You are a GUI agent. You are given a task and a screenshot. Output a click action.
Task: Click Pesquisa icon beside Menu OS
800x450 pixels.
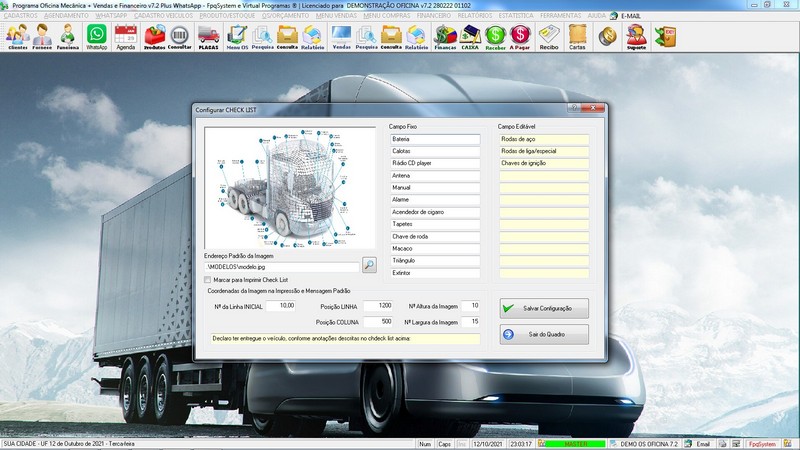click(262, 37)
